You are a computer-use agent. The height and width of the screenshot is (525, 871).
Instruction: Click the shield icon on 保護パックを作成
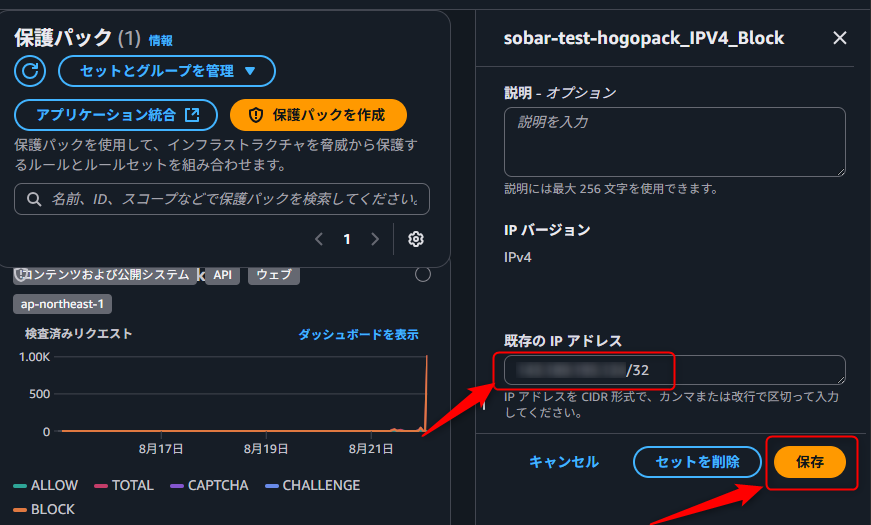click(x=255, y=115)
